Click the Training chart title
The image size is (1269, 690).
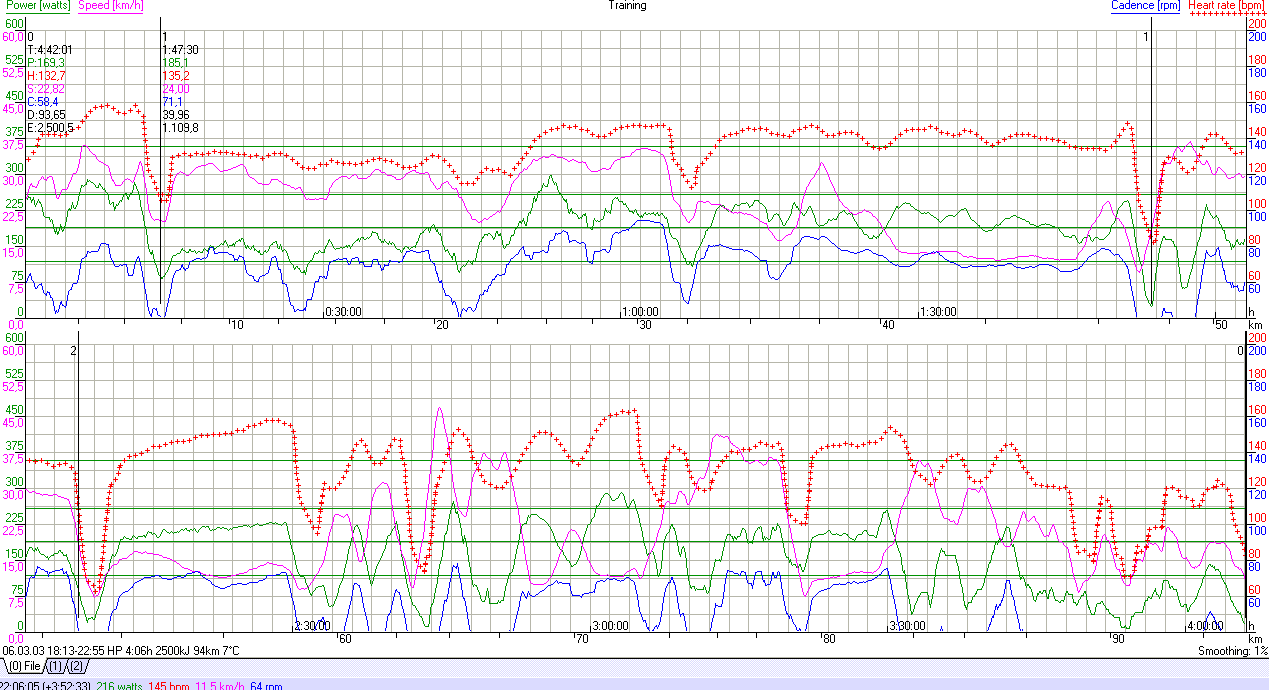627,5
